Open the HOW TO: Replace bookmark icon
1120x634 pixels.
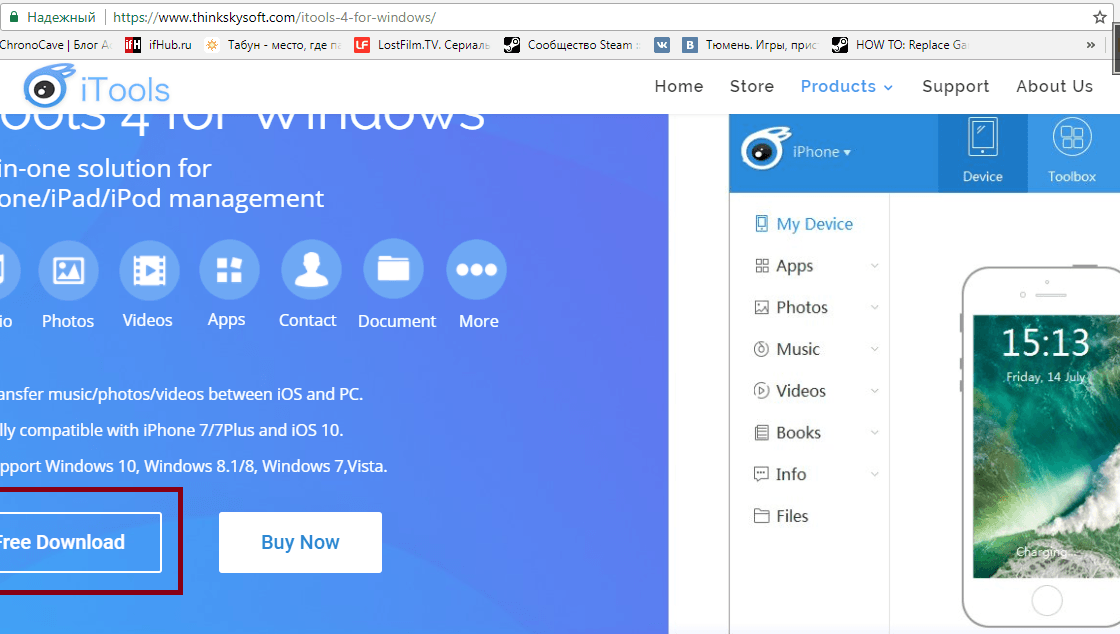[840, 45]
